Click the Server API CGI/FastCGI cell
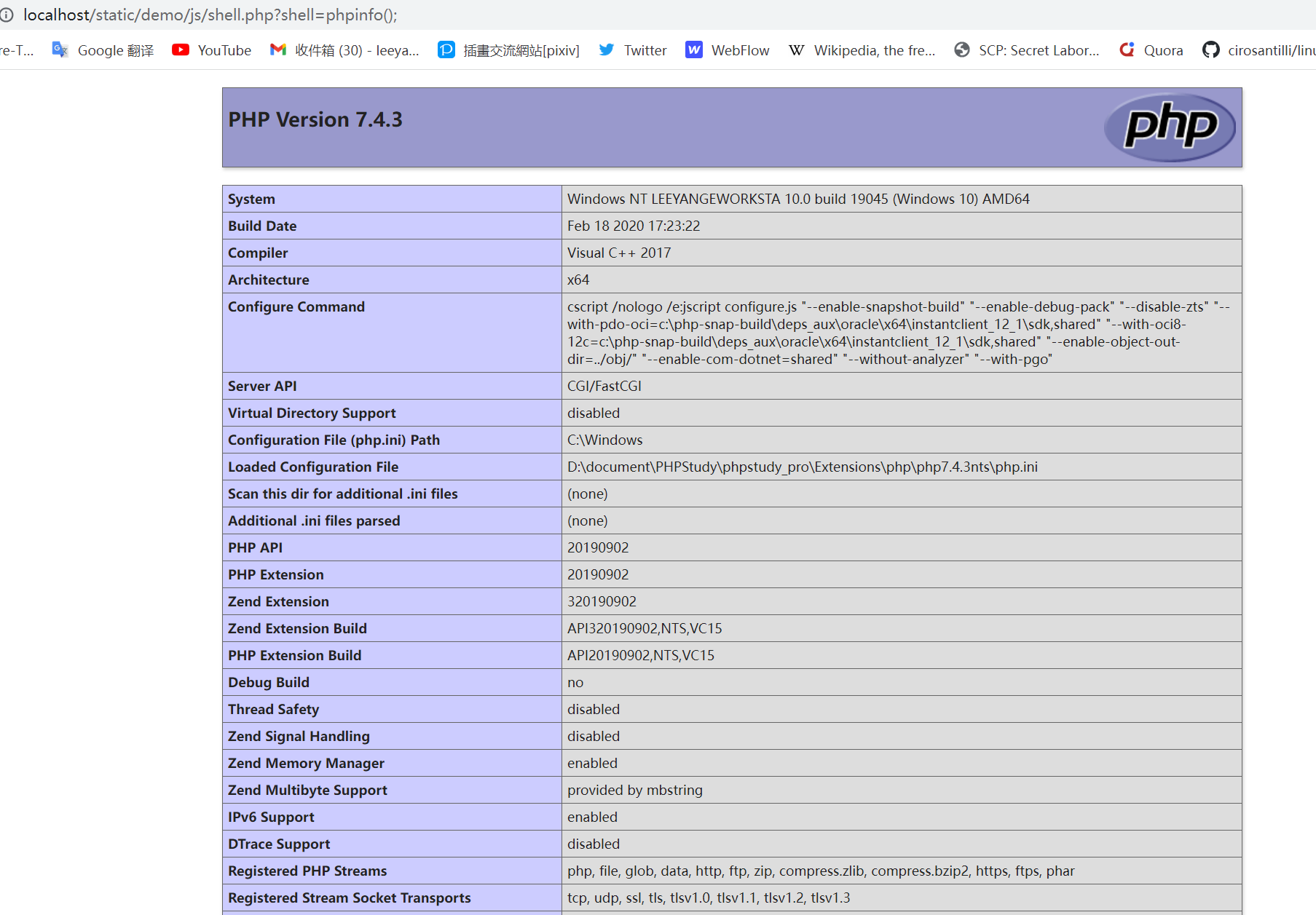 pos(604,386)
